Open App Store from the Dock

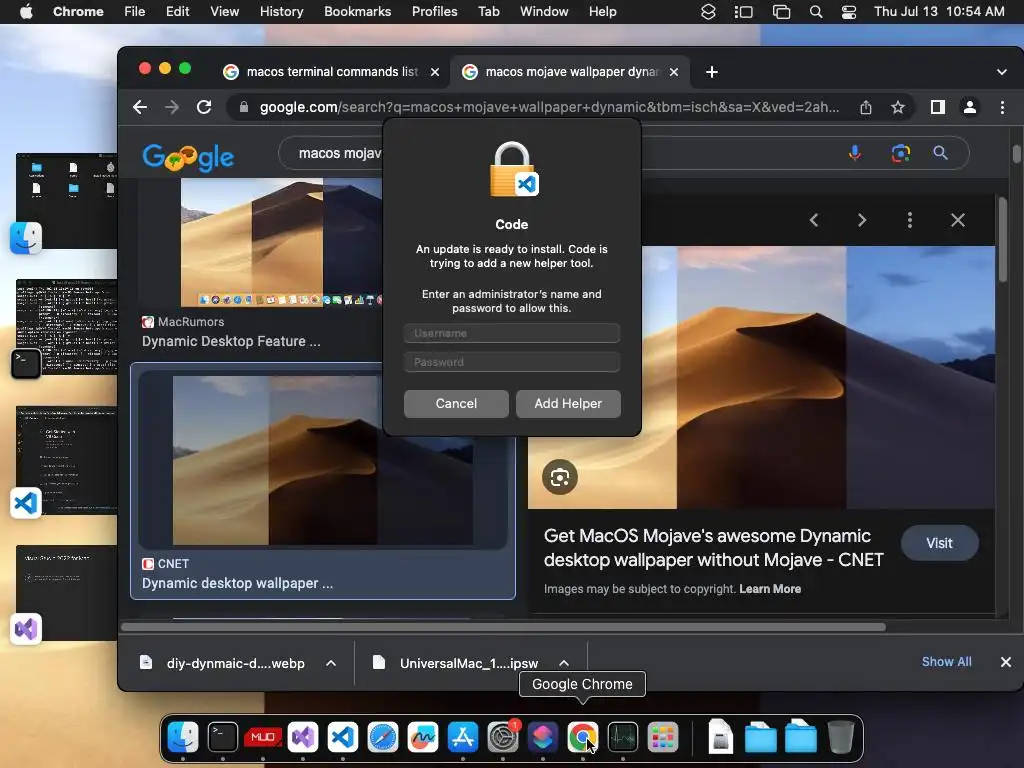pyautogui.click(x=463, y=737)
